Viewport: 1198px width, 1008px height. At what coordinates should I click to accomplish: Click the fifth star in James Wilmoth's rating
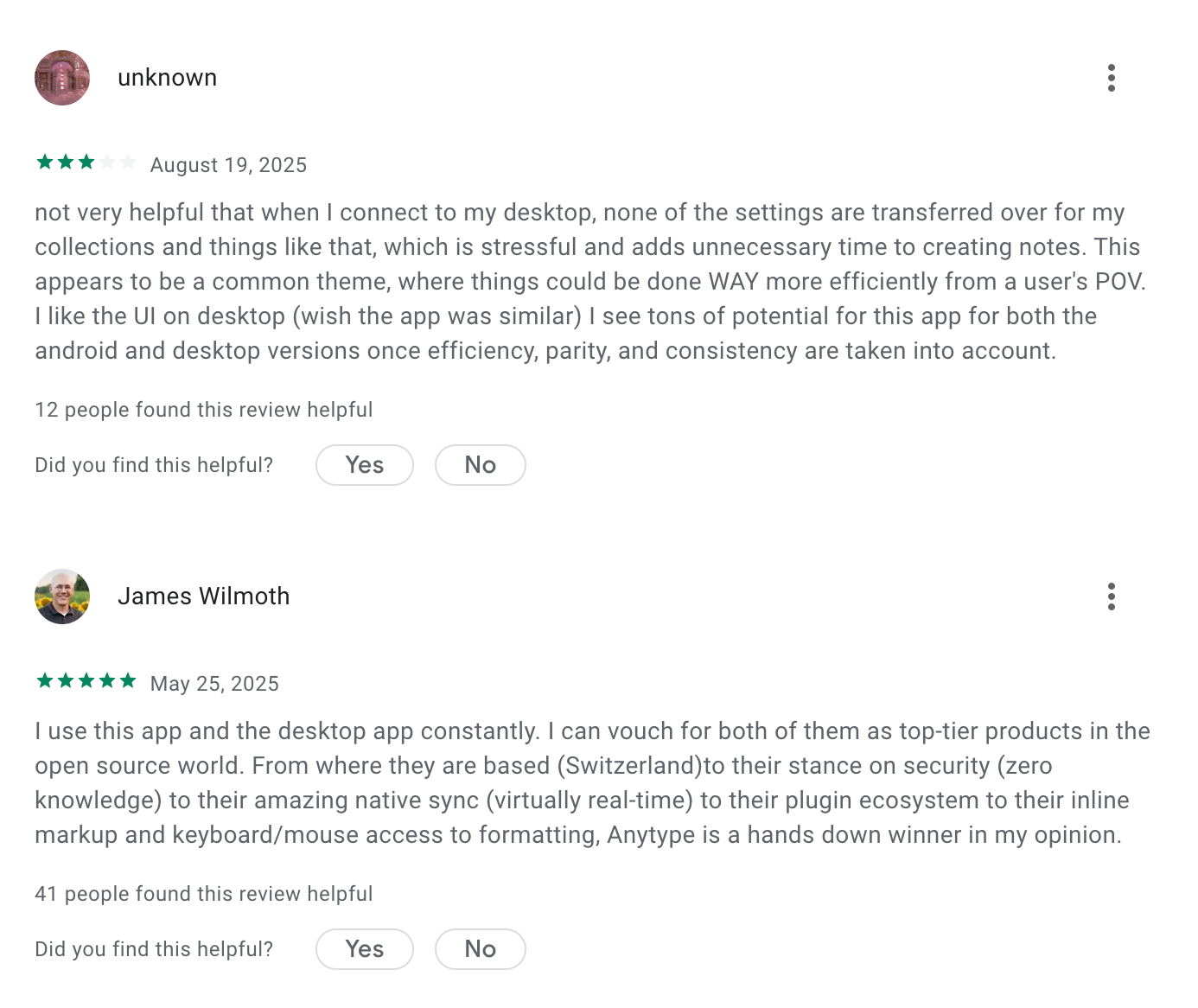(130, 680)
